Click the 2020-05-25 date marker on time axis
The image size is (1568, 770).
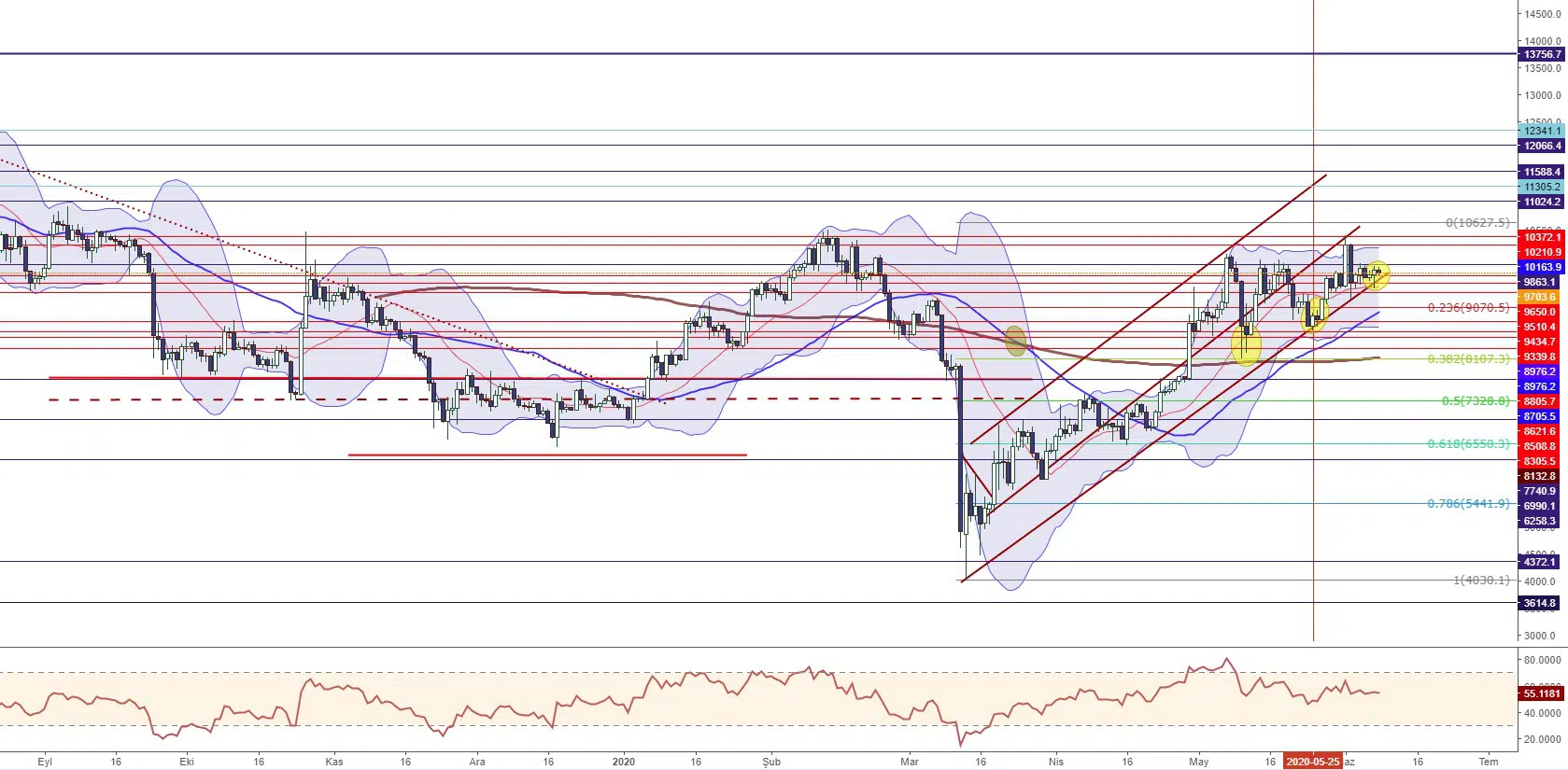(1313, 762)
